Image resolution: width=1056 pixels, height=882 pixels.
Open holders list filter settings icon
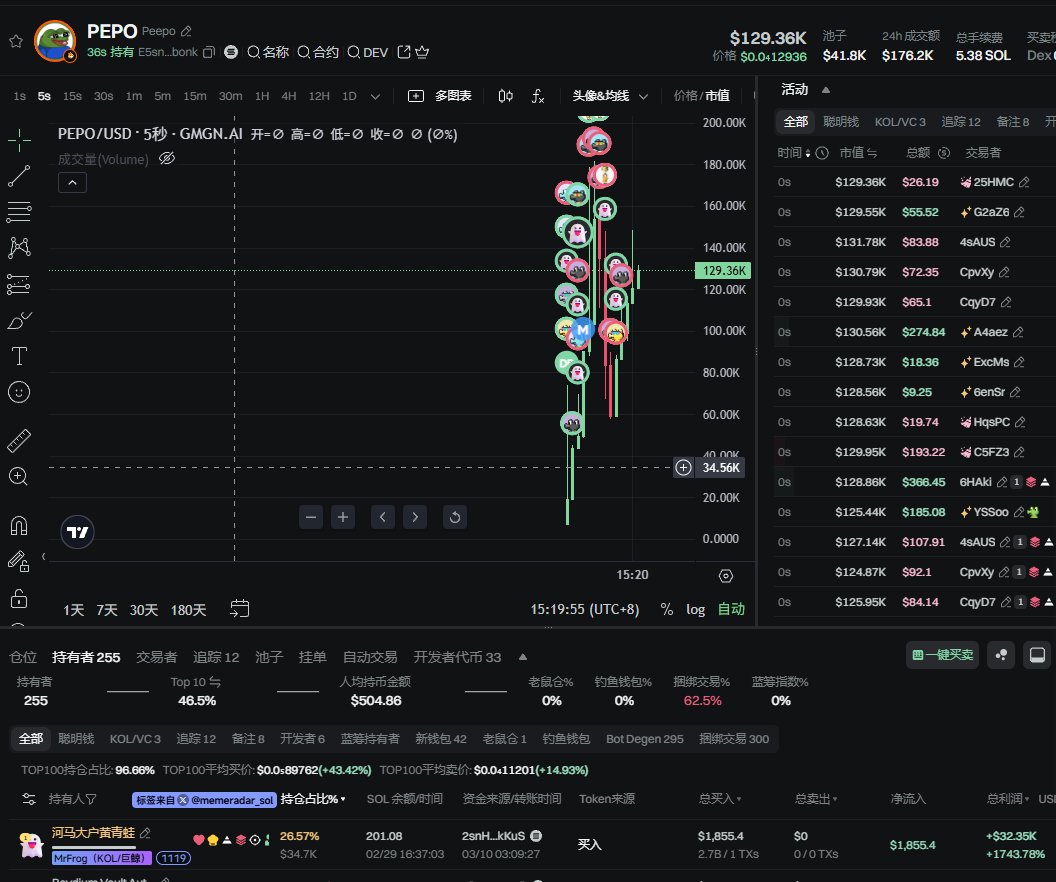(x=29, y=799)
